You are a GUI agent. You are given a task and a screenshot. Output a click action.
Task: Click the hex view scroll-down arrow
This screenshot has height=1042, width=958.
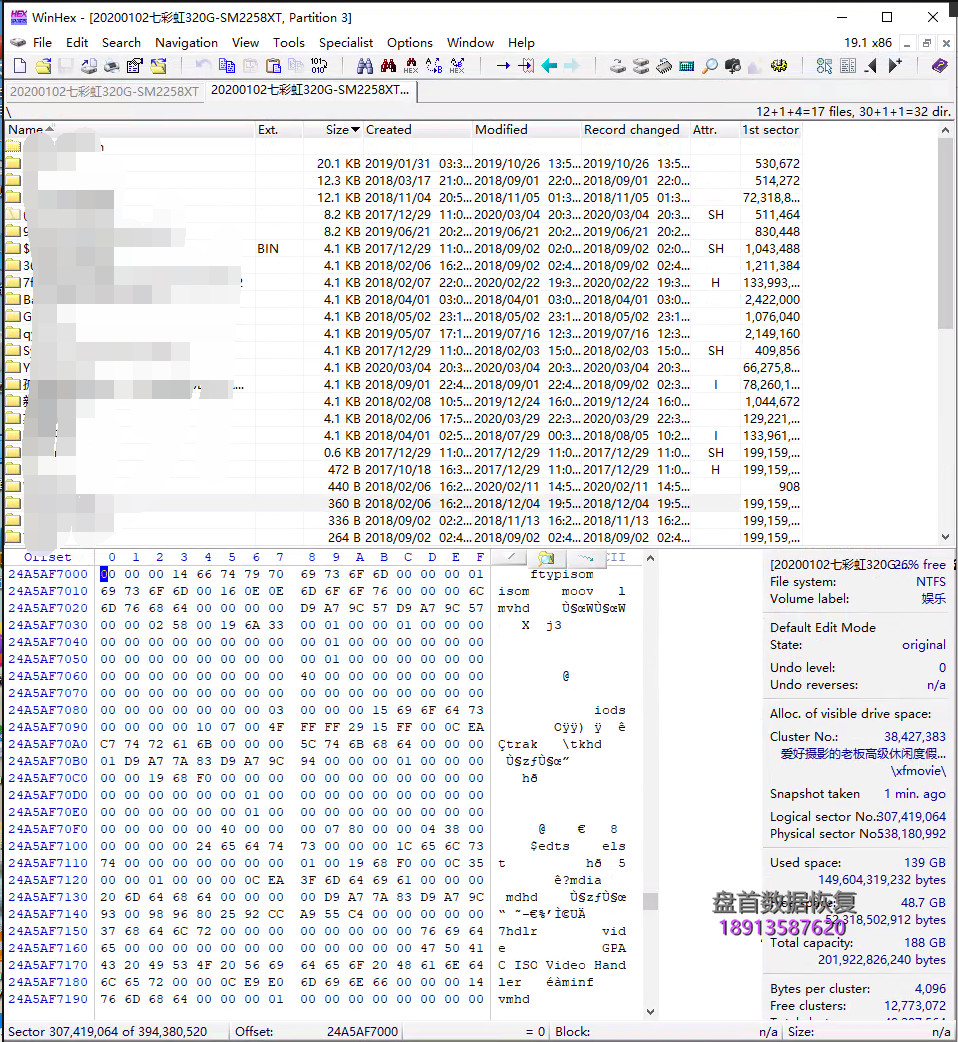[x=650, y=1011]
